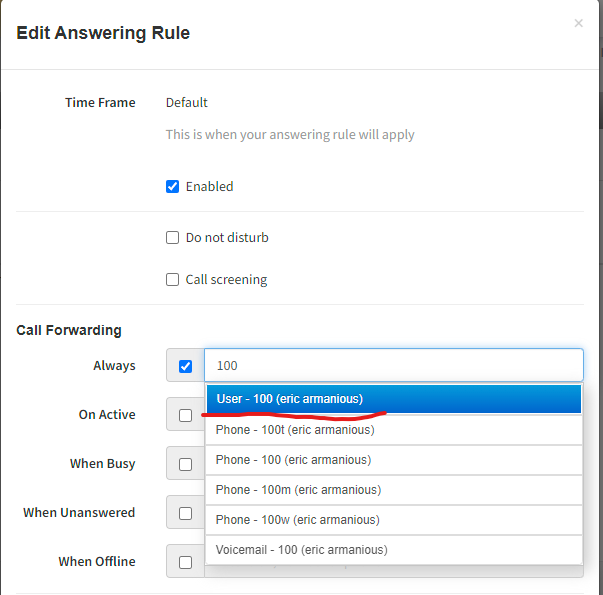Enable the On Active forwarding checkbox
This screenshot has width=603, height=595.
pyautogui.click(x=185, y=415)
